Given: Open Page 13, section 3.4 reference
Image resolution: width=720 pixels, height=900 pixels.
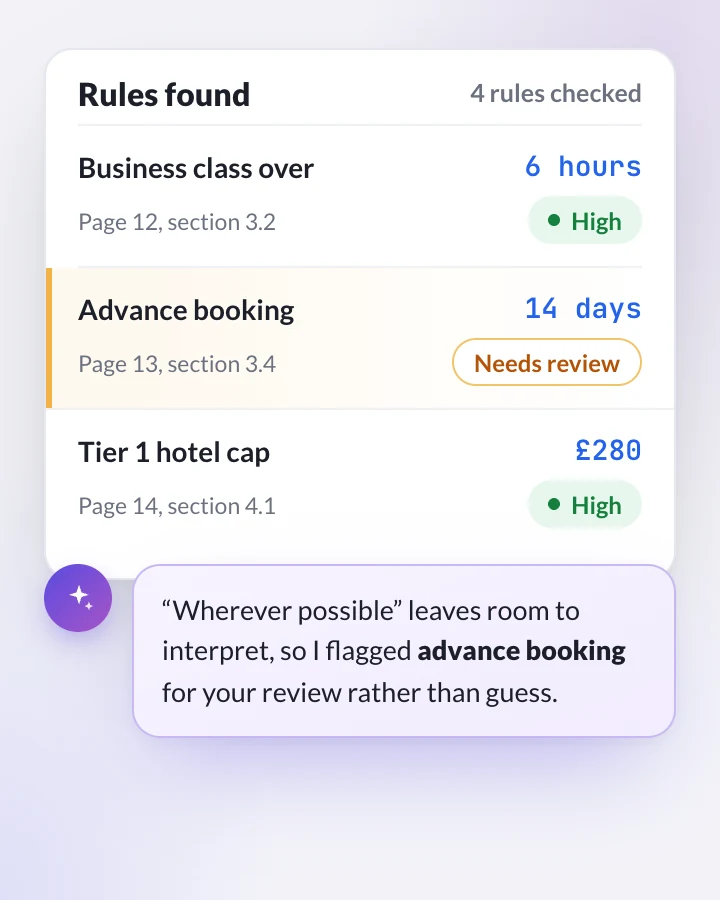Looking at the screenshot, I should 177,364.
